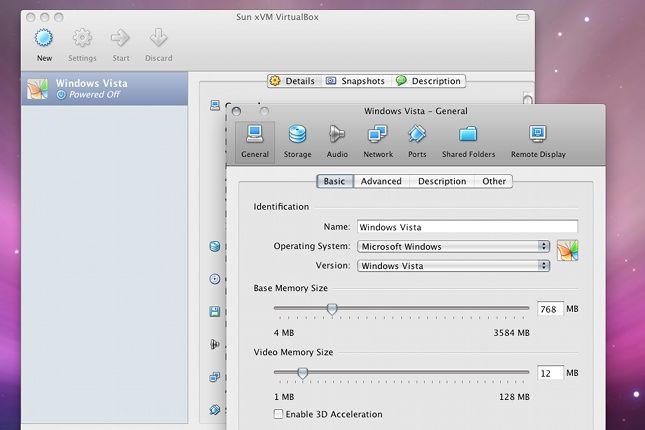Select the Description tab in main VirtualBox window
Image resolution: width=645 pixels, height=430 pixels.
pyautogui.click(x=428, y=81)
